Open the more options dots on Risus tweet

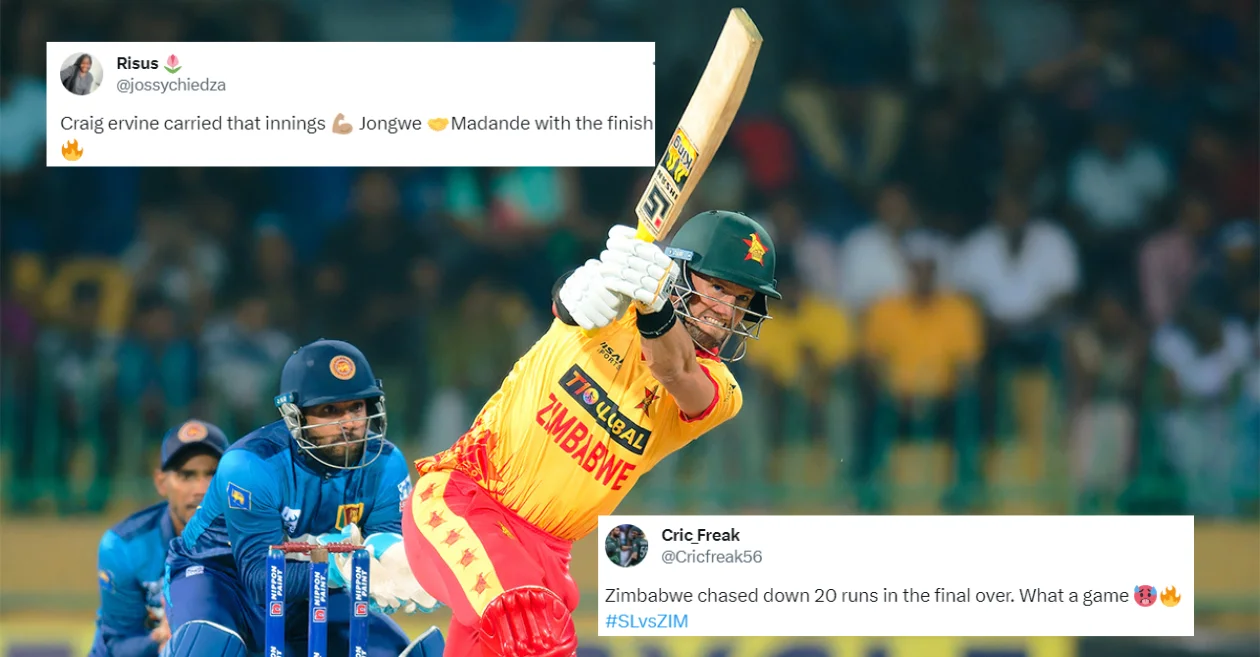pyautogui.click(x=652, y=64)
